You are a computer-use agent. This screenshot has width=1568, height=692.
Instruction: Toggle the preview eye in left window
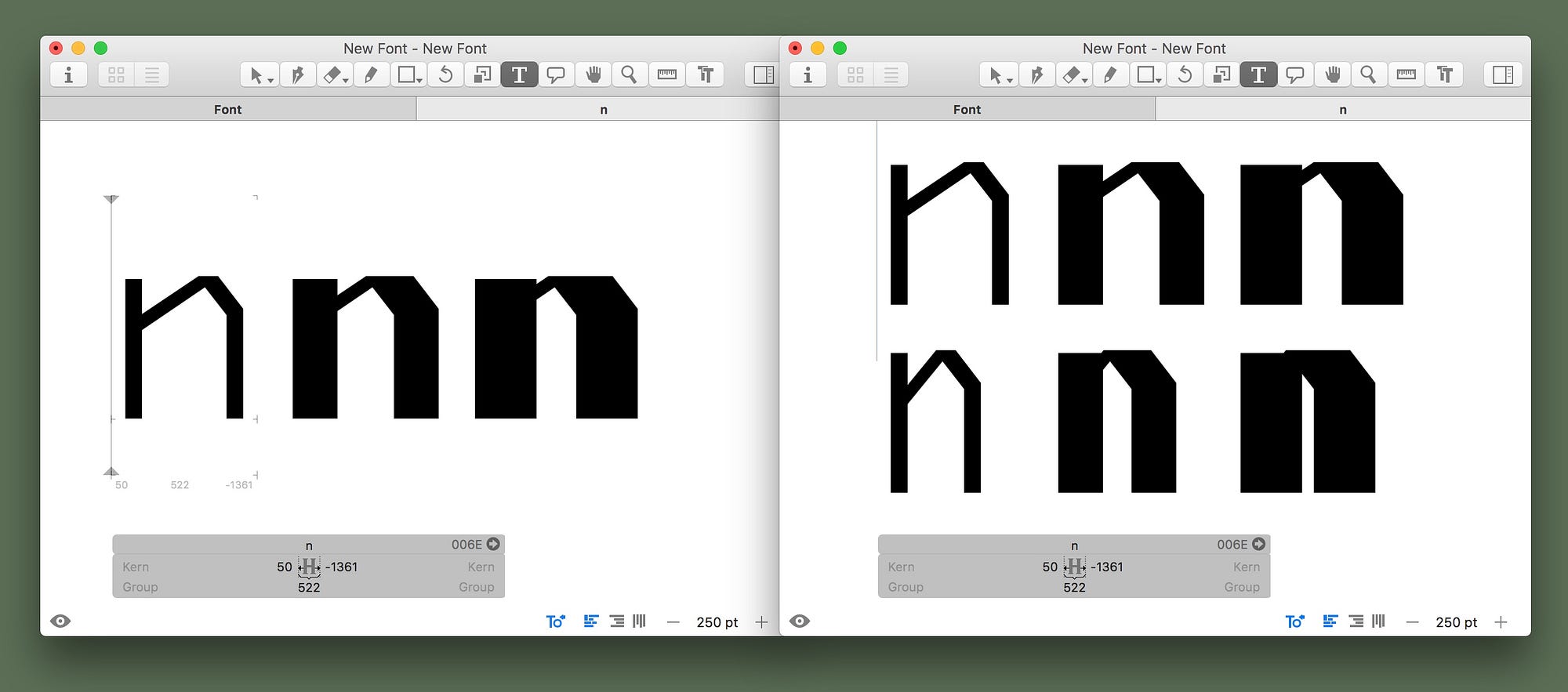pos(60,621)
